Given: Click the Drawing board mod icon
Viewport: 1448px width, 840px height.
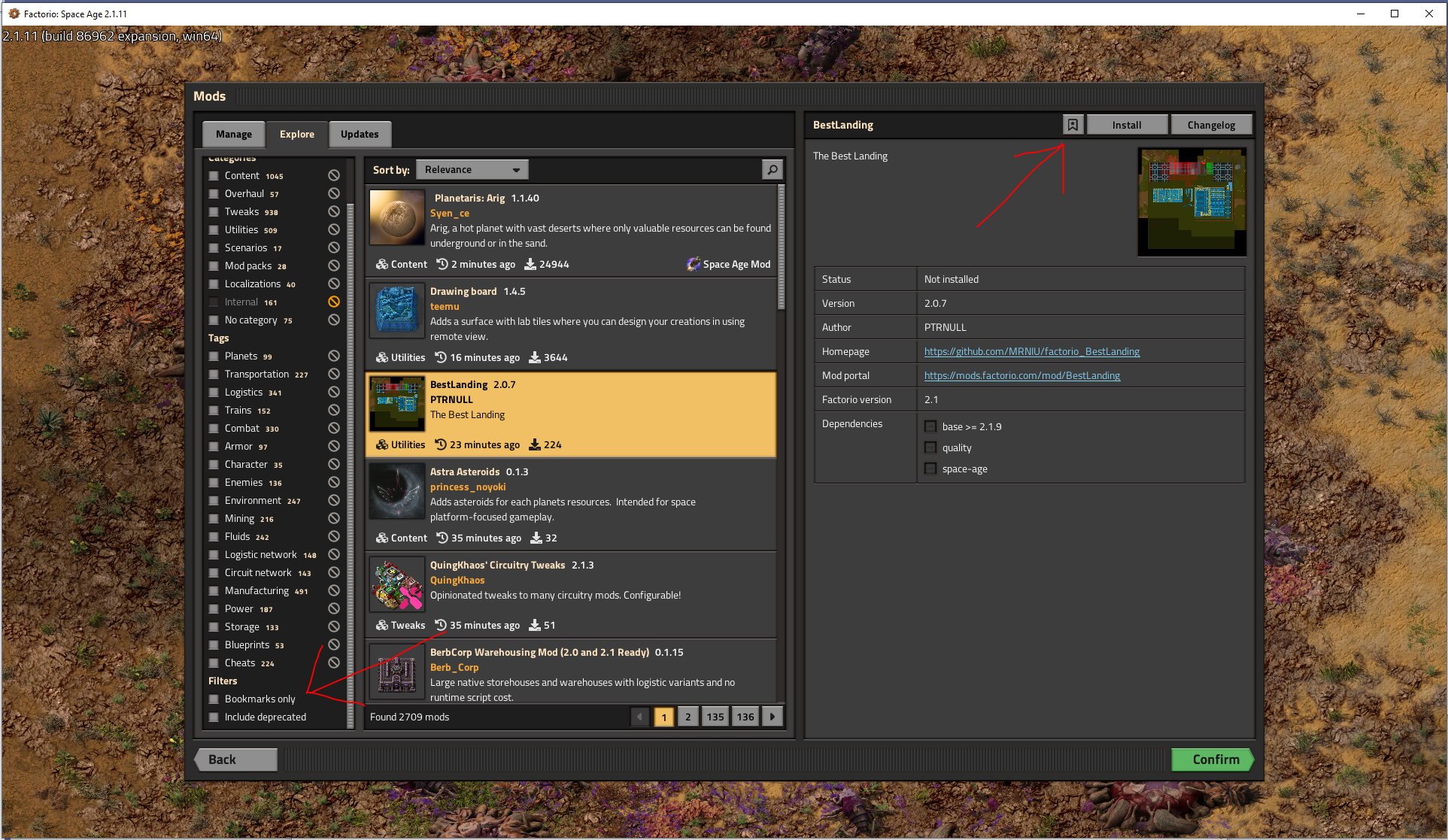Looking at the screenshot, I should point(396,309).
